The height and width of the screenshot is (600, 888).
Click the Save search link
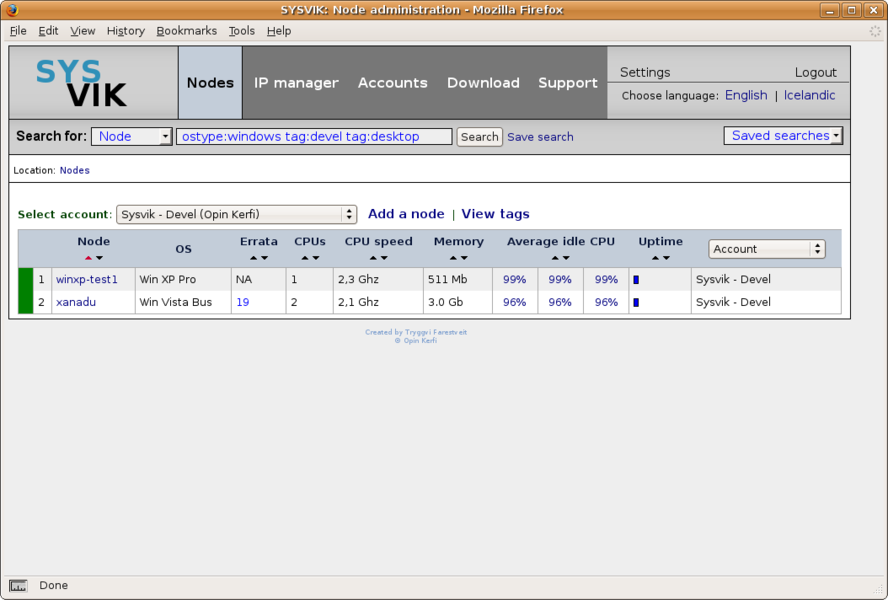point(540,137)
